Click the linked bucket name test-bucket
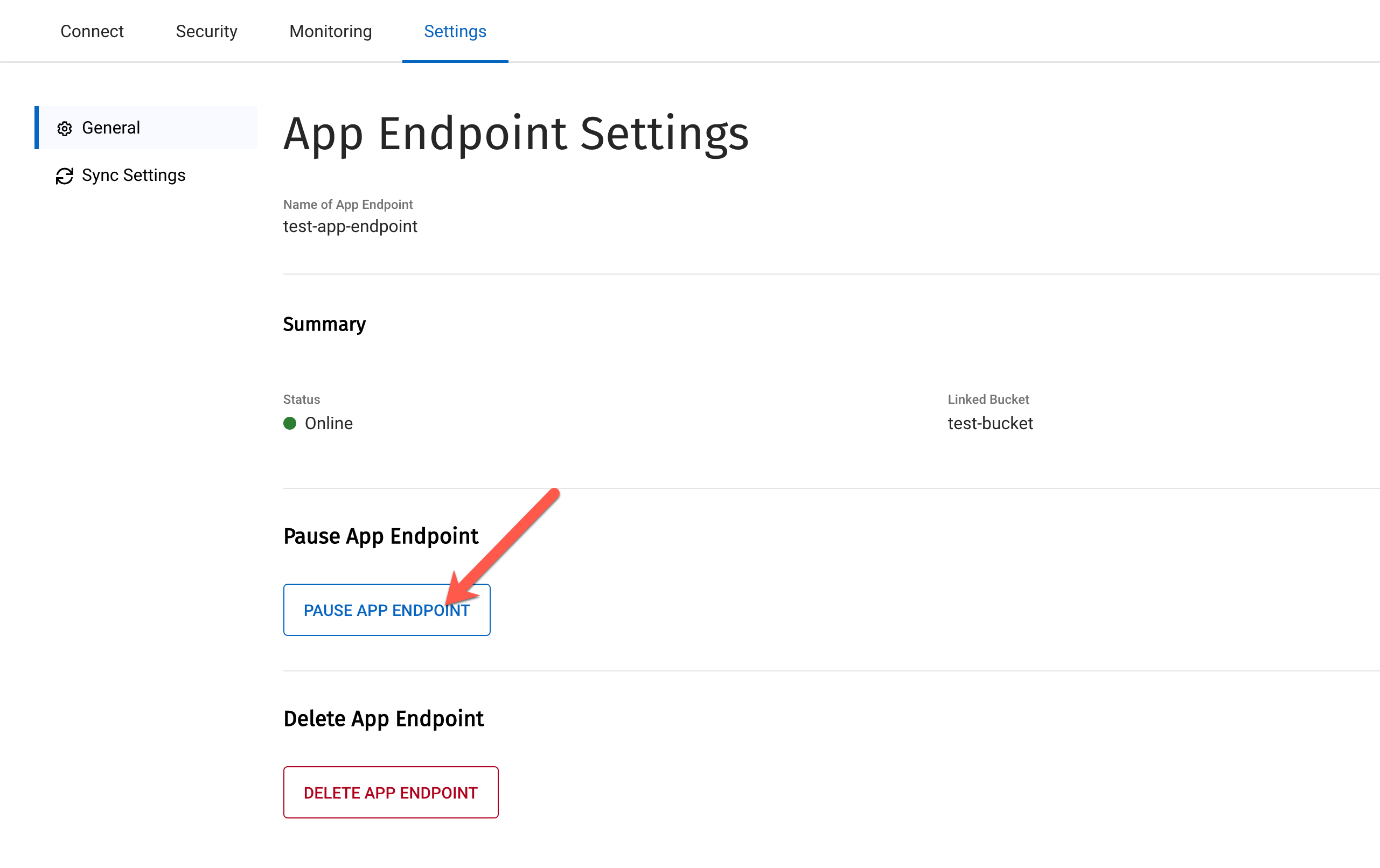The width and height of the screenshot is (1380, 868). (991, 424)
